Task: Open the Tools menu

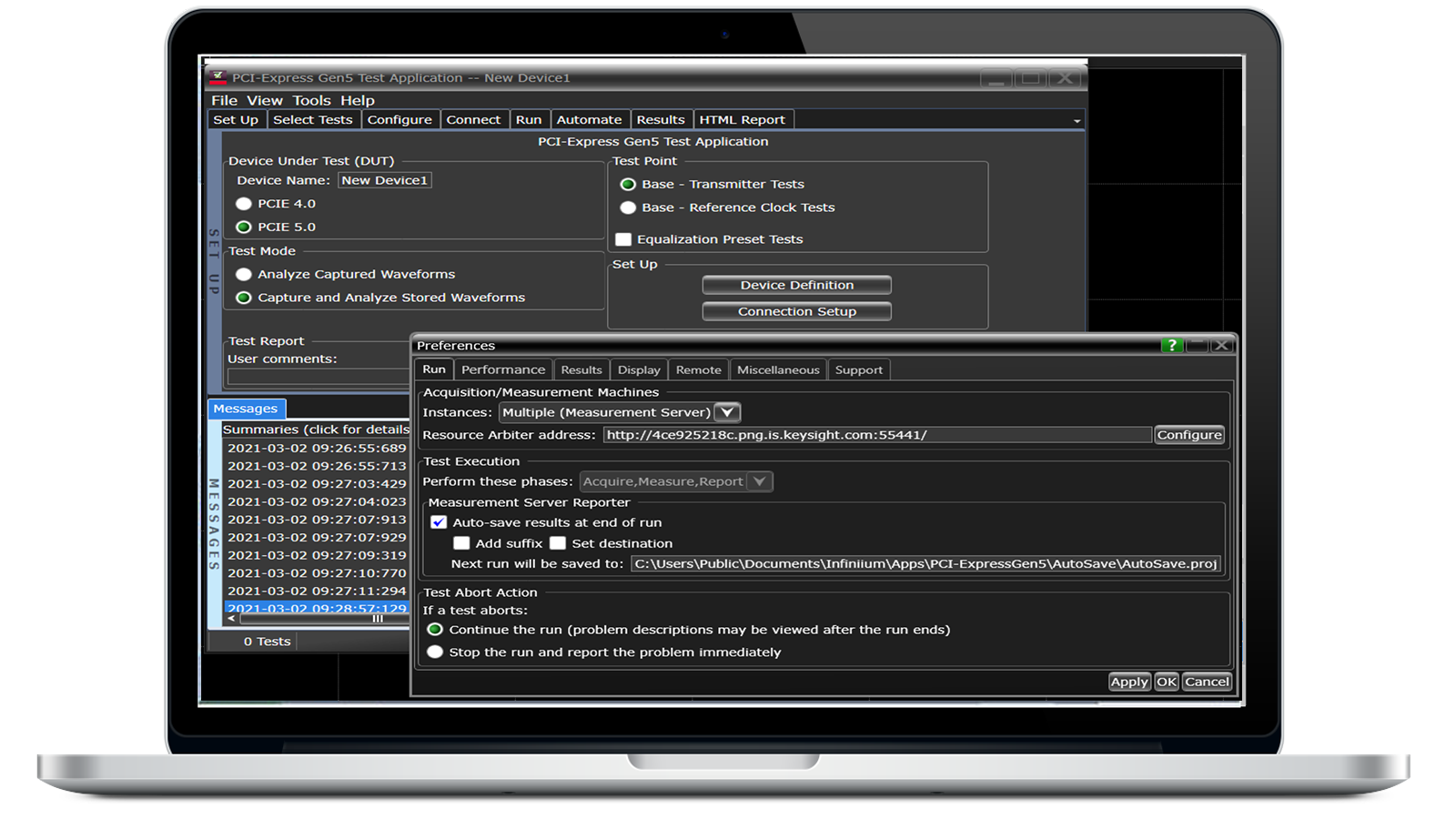Action: coord(311,100)
